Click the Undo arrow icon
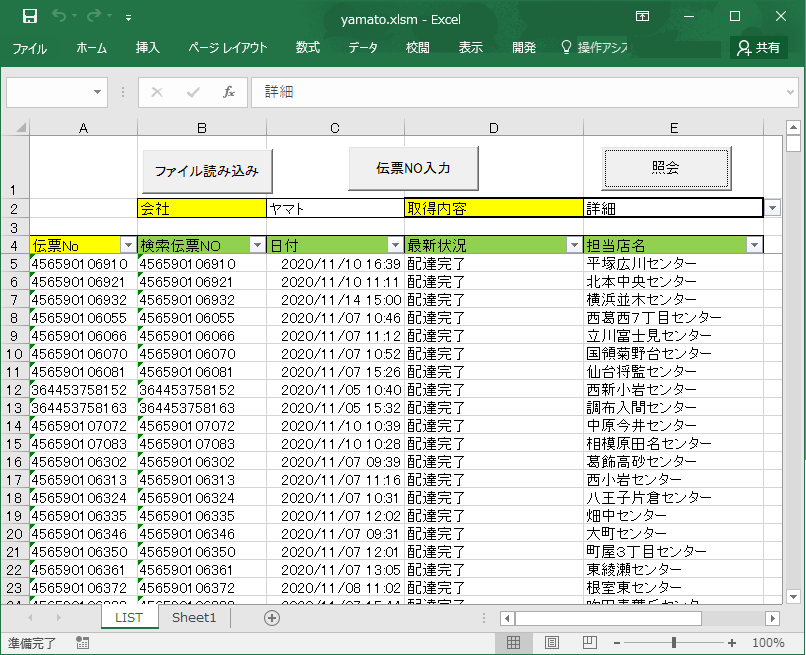Viewport: 806px width, 655px height. pos(59,16)
